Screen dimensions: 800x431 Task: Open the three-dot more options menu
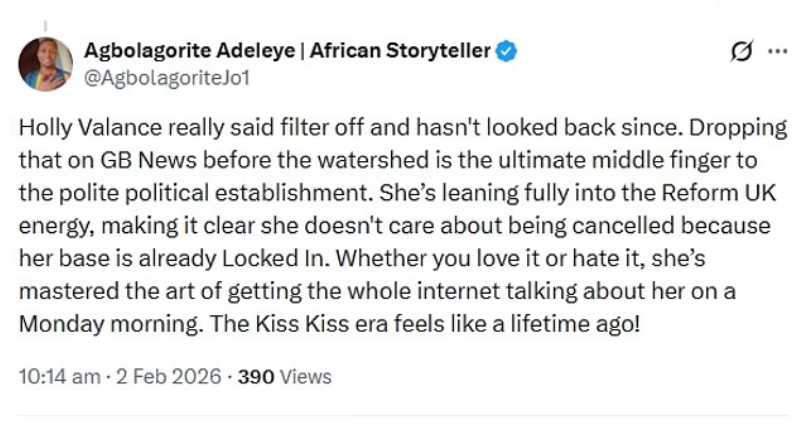click(x=776, y=51)
